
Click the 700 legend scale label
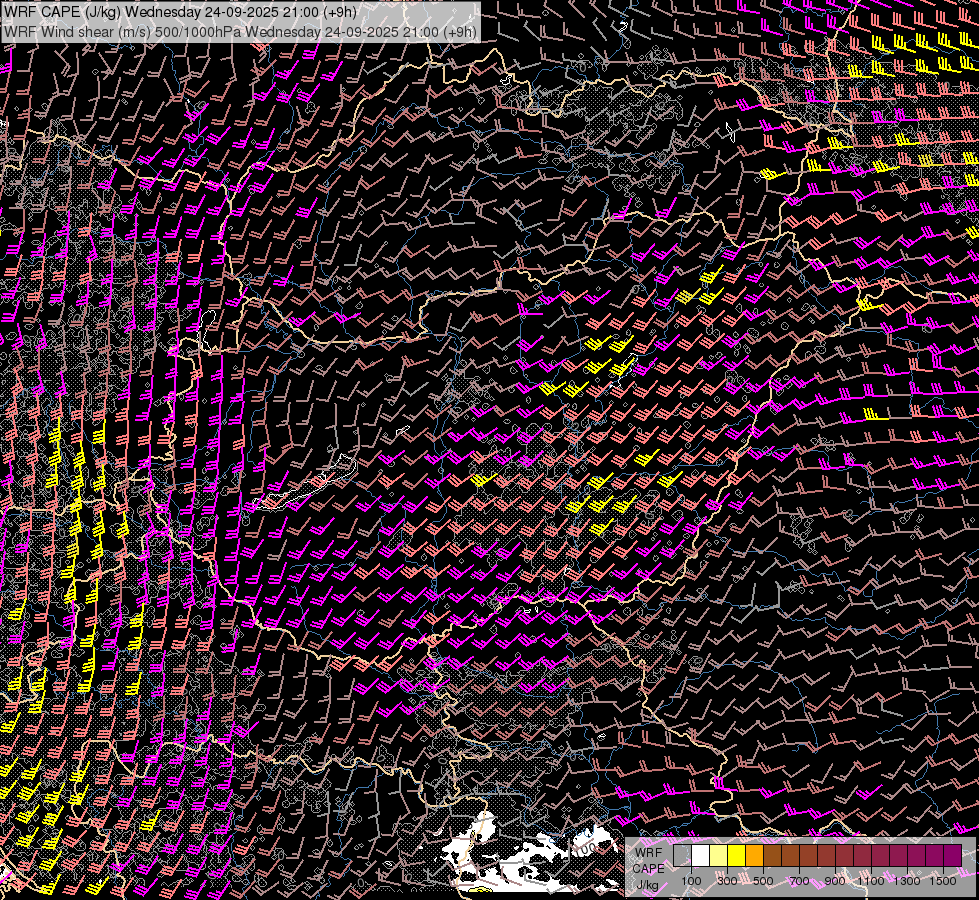[799, 881]
